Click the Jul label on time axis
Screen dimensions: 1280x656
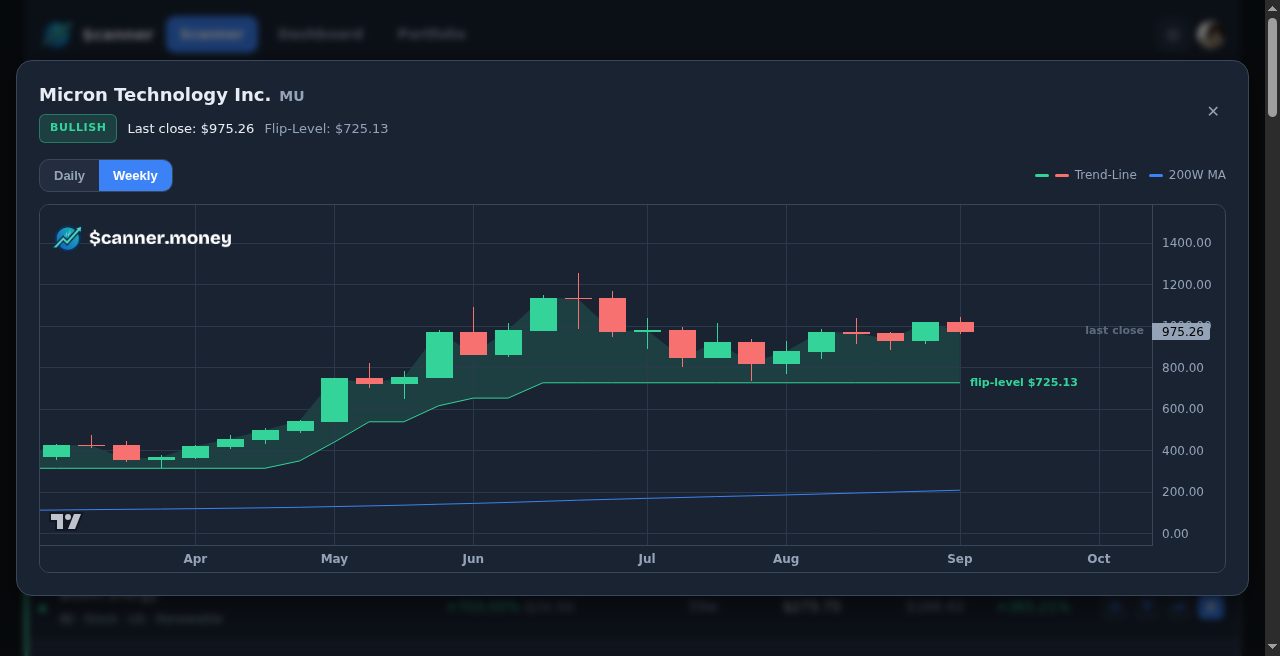pos(647,559)
